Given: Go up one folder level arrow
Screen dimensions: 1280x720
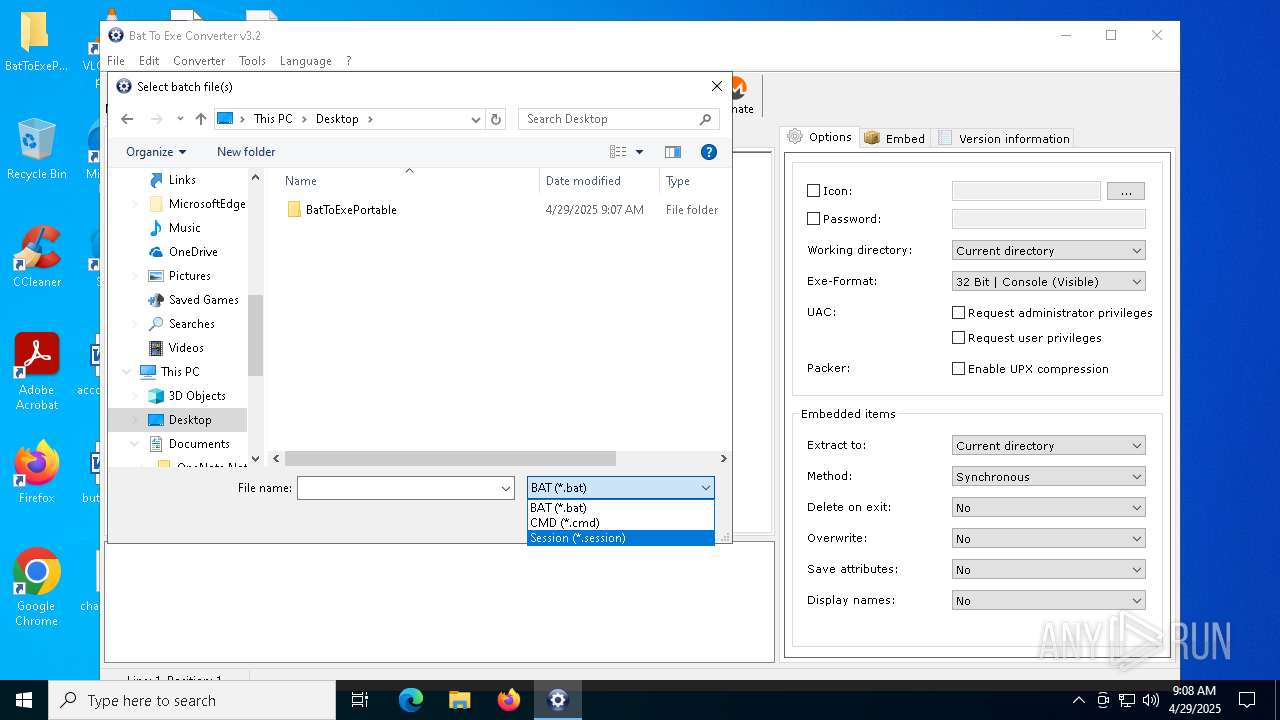Looking at the screenshot, I should click(201, 119).
